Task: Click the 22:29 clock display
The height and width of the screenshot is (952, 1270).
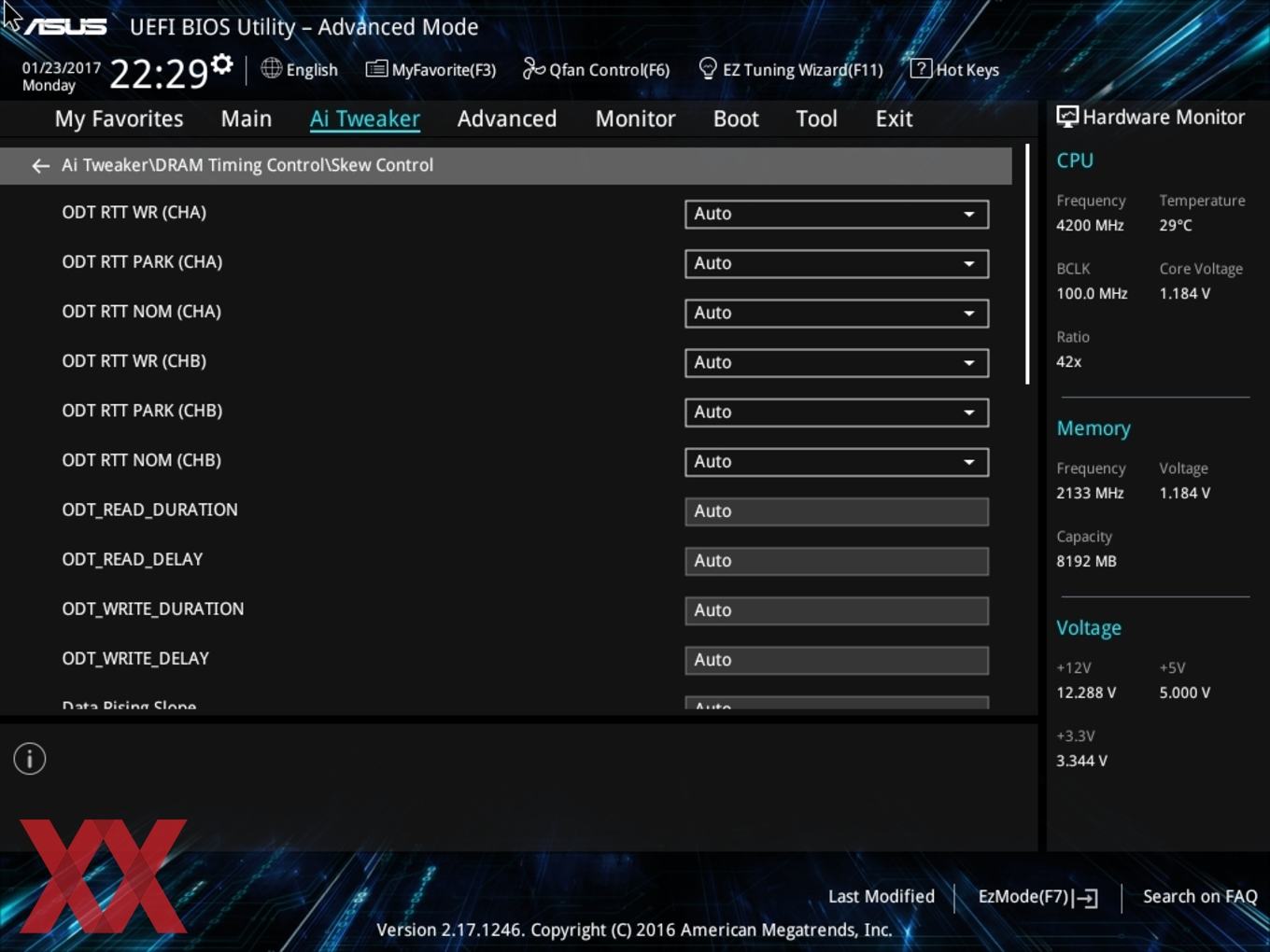Action: [159, 74]
